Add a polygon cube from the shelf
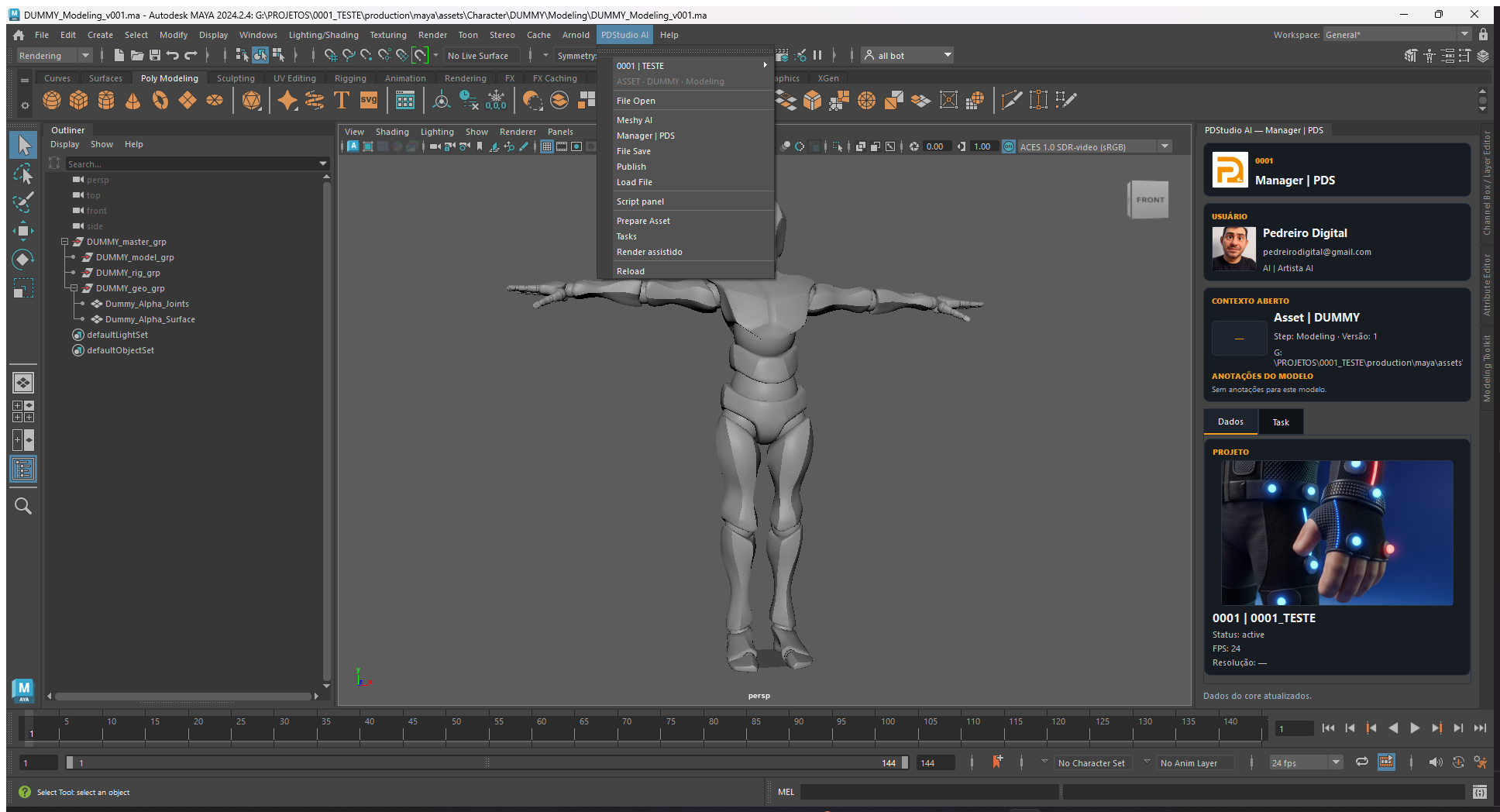1500x812 pixels. click(x=79, y=101)
